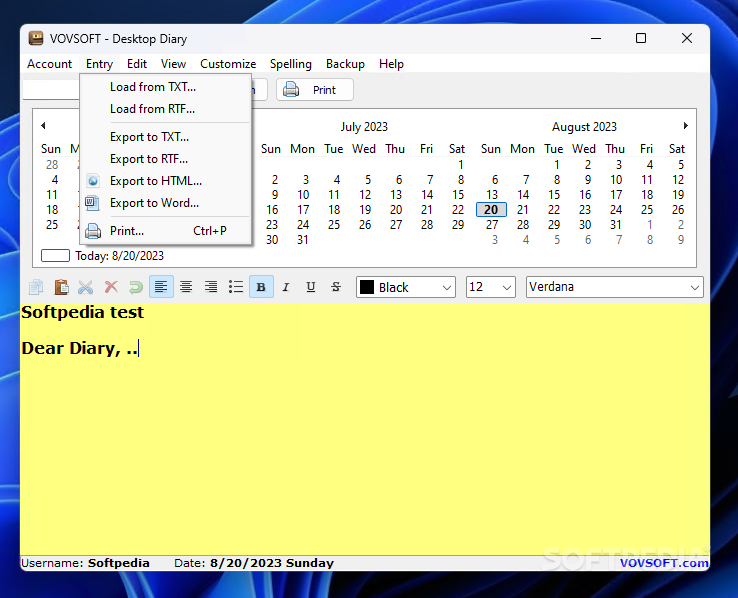Select September 9 in the calendar
The height and width of the screenshot is (598, 738).
click(x=681, y=240)
